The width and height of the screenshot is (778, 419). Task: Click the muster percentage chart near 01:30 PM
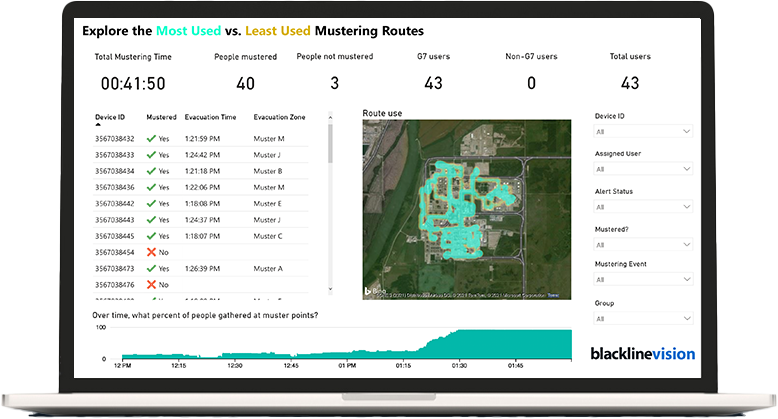tap(458, 345)
